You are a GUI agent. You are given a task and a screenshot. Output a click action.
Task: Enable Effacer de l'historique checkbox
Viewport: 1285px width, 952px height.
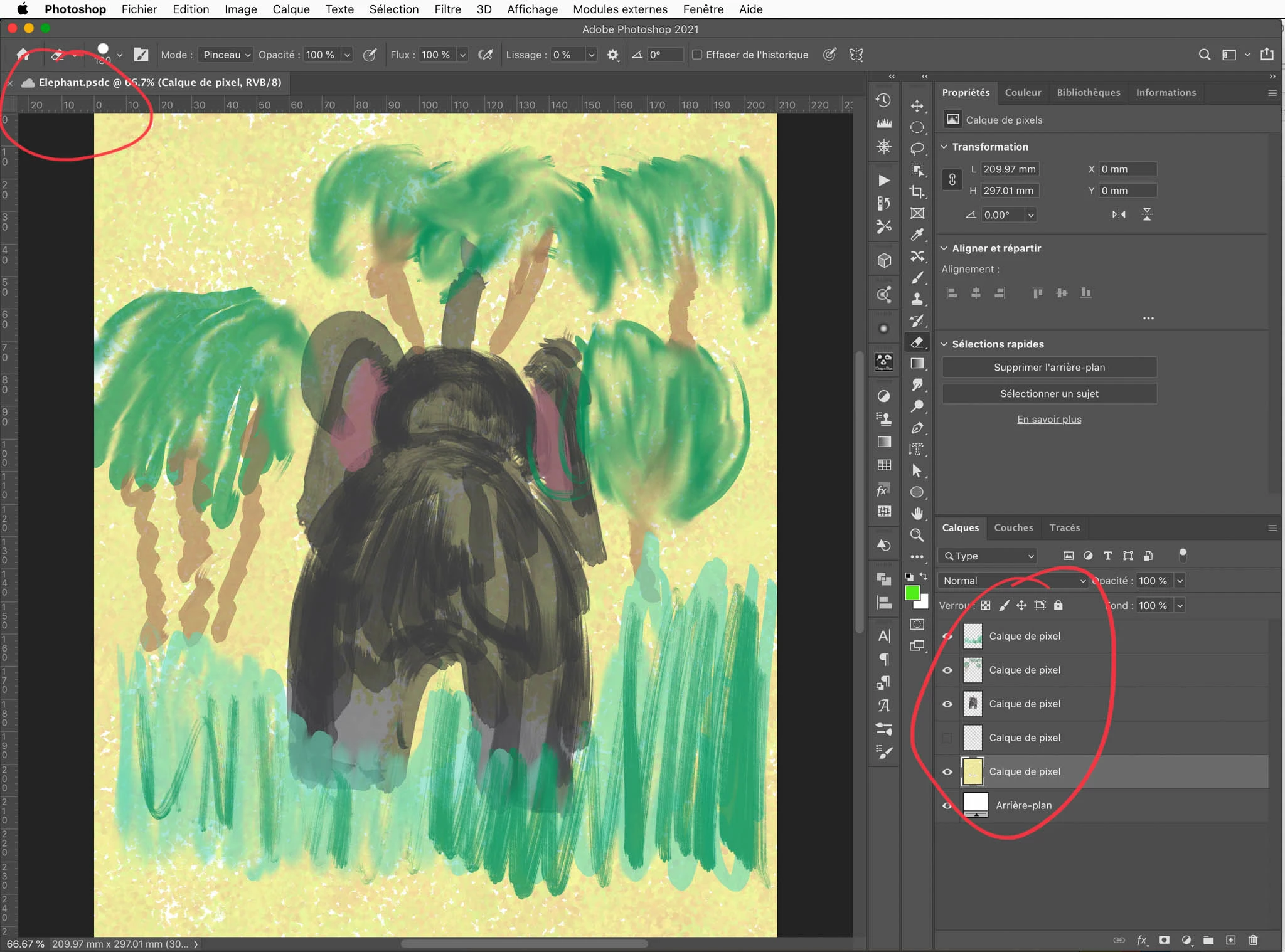click(696, 55)
